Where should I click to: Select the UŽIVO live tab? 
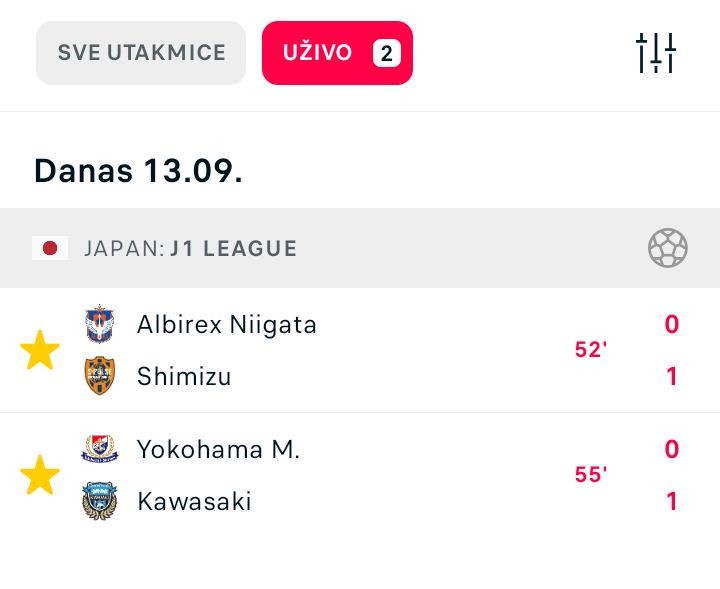pyautogui.click(x=338, y=53)
